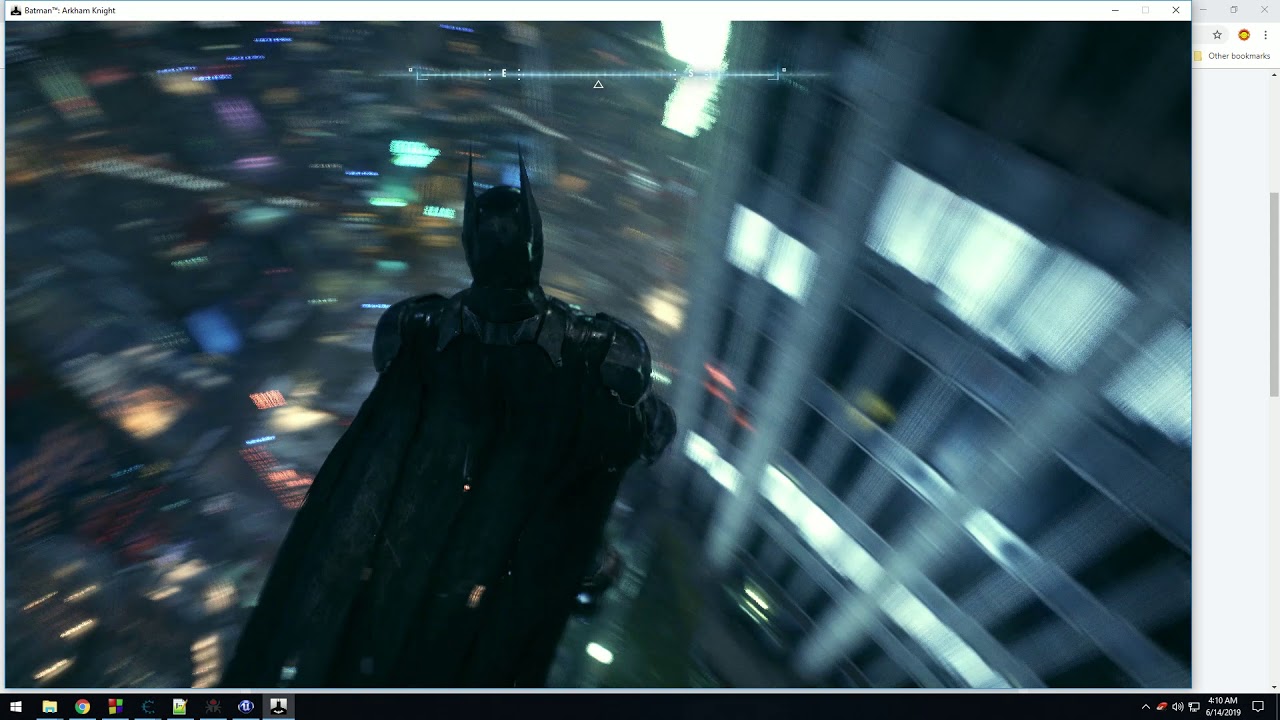Open the Windows Action Center notifications
The width and height of the screenshot is (1280, 720).
[x=1258, y=707]
